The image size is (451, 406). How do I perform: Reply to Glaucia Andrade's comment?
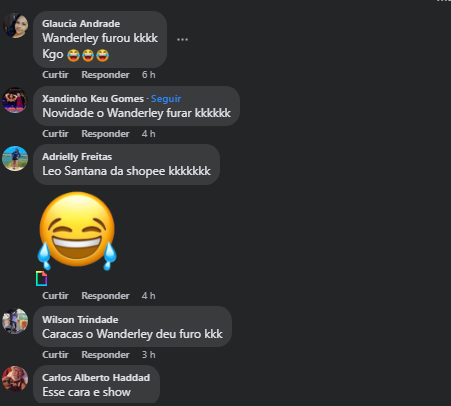pyautogui.click(x=105, y=75)
